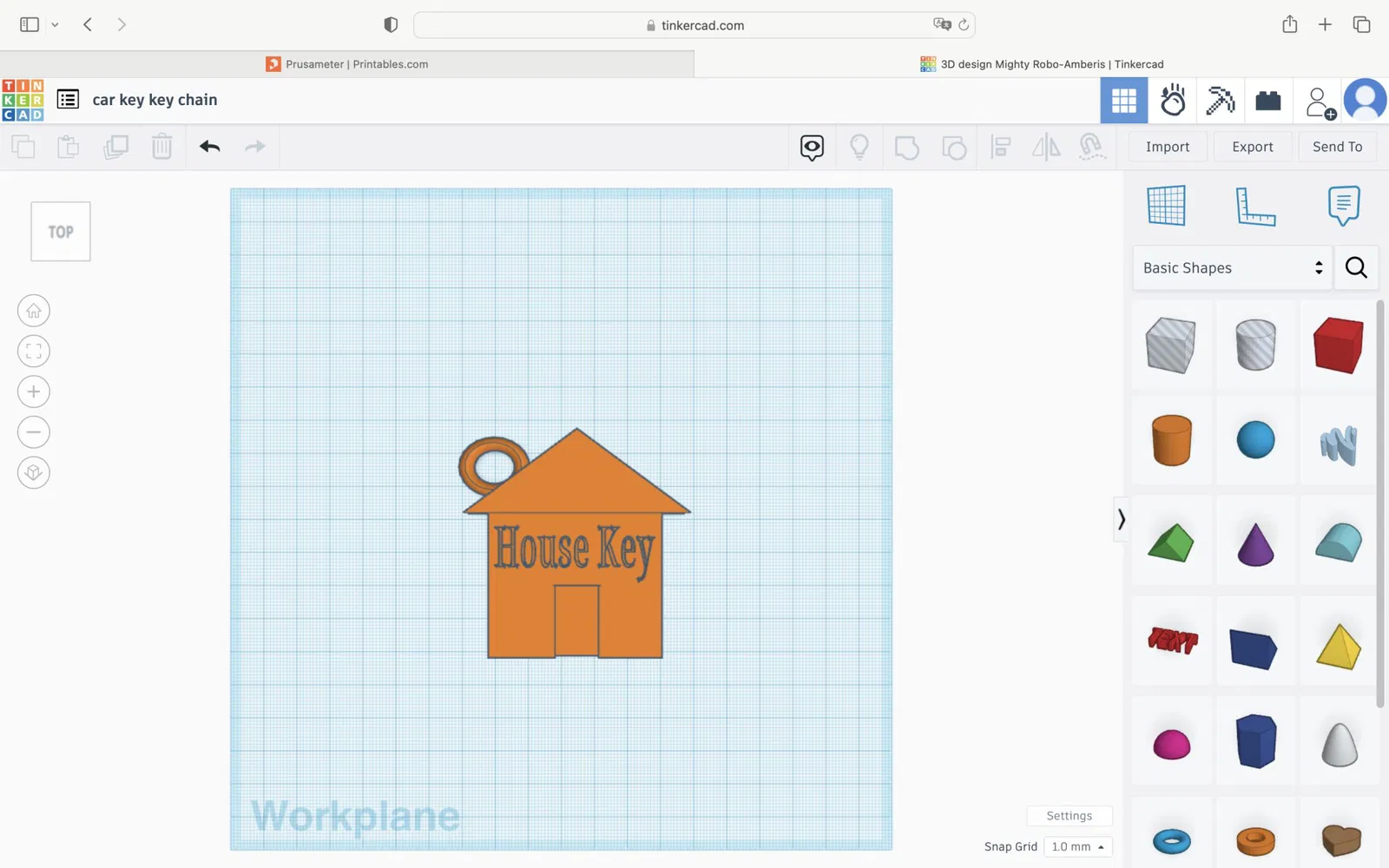Screen dimensions: 1389x868
Task: Click the TOP face of view cube
Action: tap(61, 232)
